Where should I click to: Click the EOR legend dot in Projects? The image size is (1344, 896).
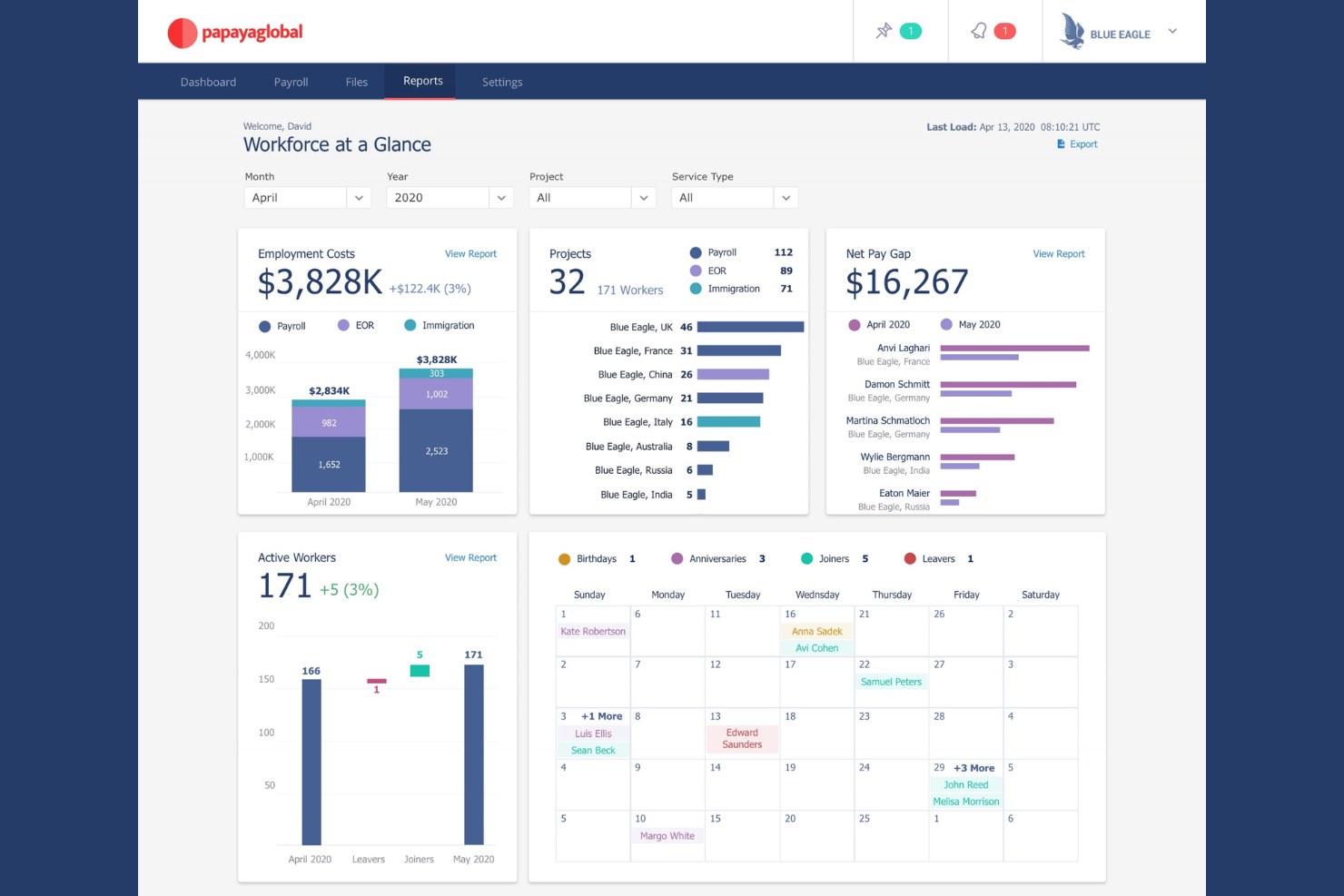tap(696, 271)
